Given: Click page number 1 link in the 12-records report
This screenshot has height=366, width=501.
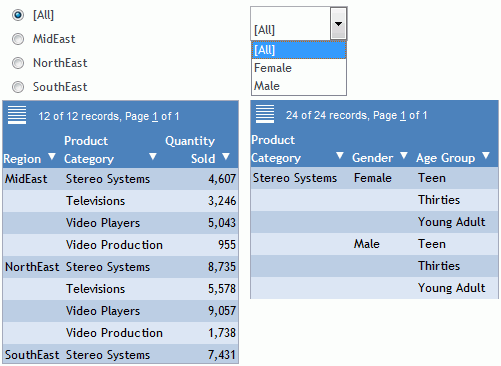Looking at the screenshot, I should coord(155,116).
